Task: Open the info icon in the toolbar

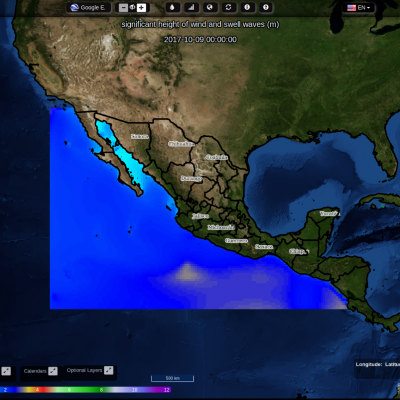Action: (247, 7)
